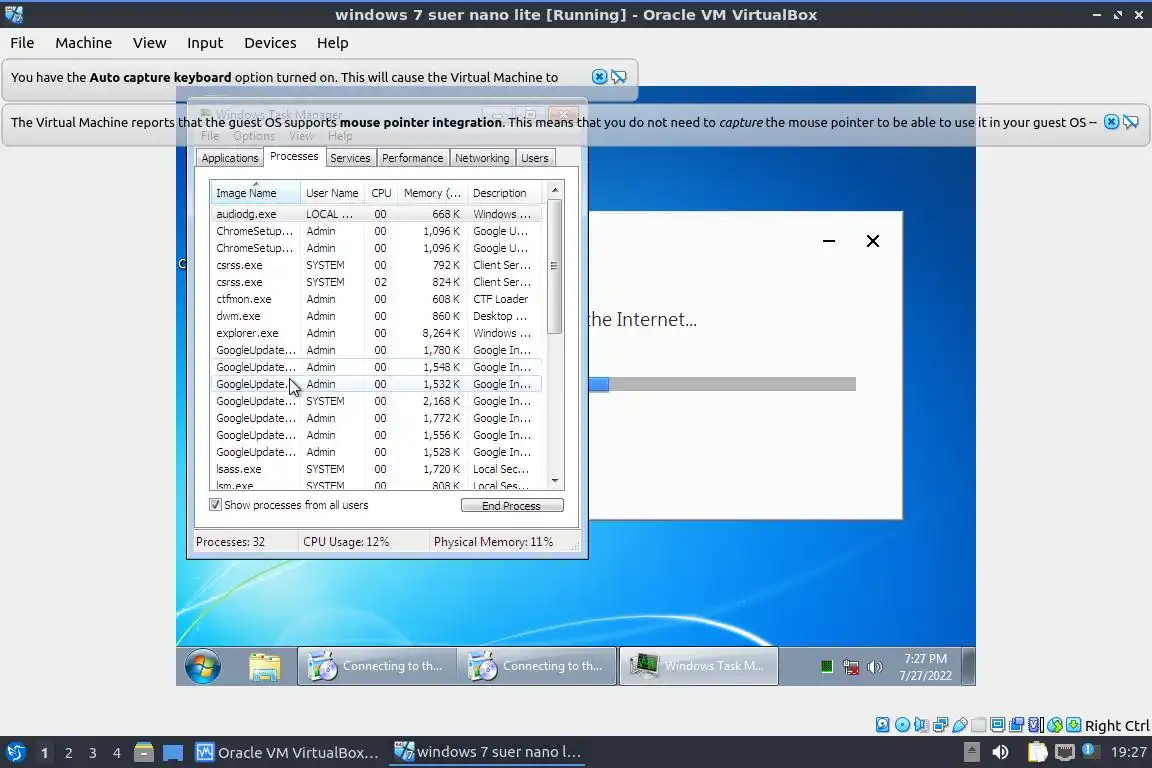Image resolution: width=1152 pixels, height=768 pixels.
Task: Click the host eject removable media tray icon
Action: click(971, 752)
